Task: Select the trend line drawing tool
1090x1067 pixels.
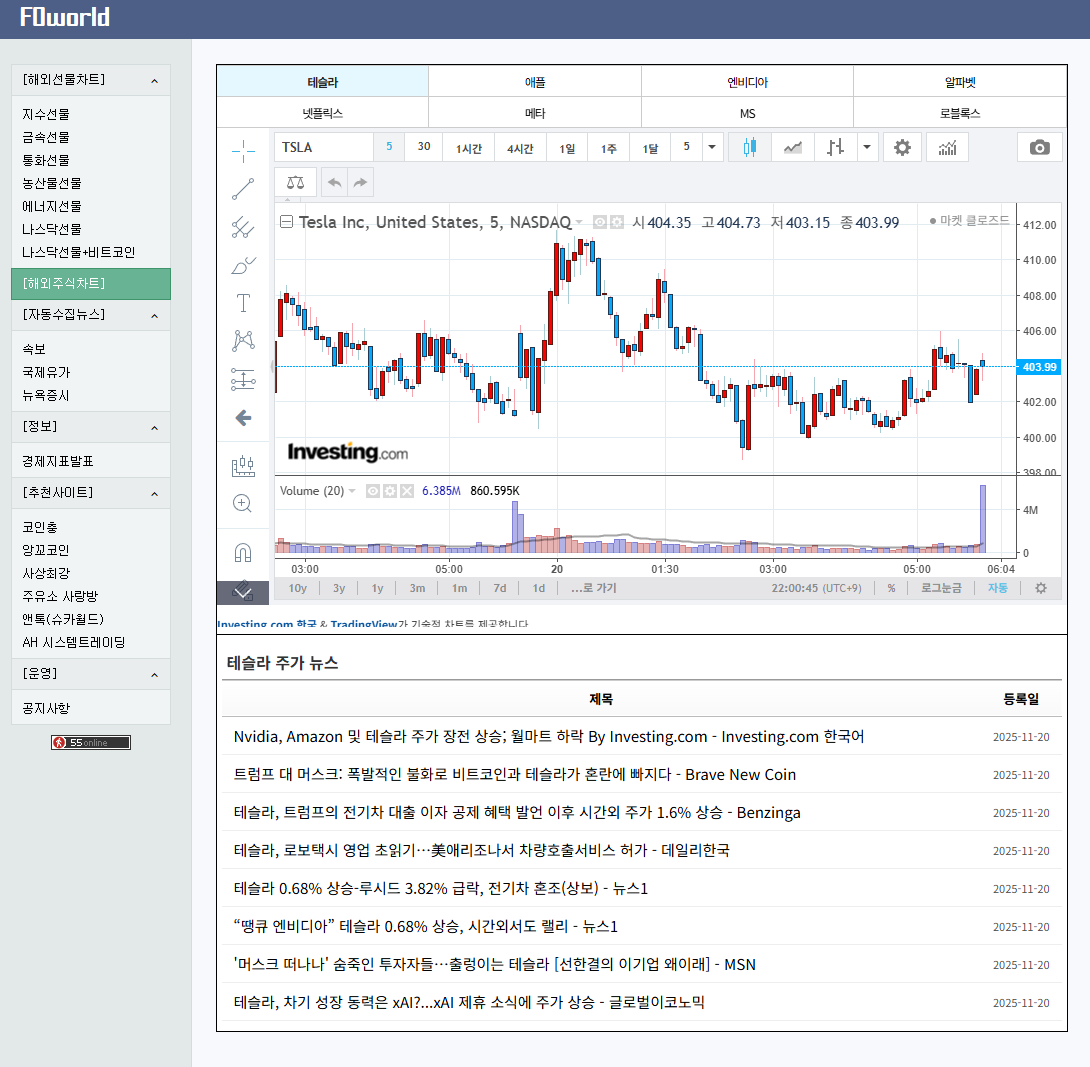Action: 243,188
